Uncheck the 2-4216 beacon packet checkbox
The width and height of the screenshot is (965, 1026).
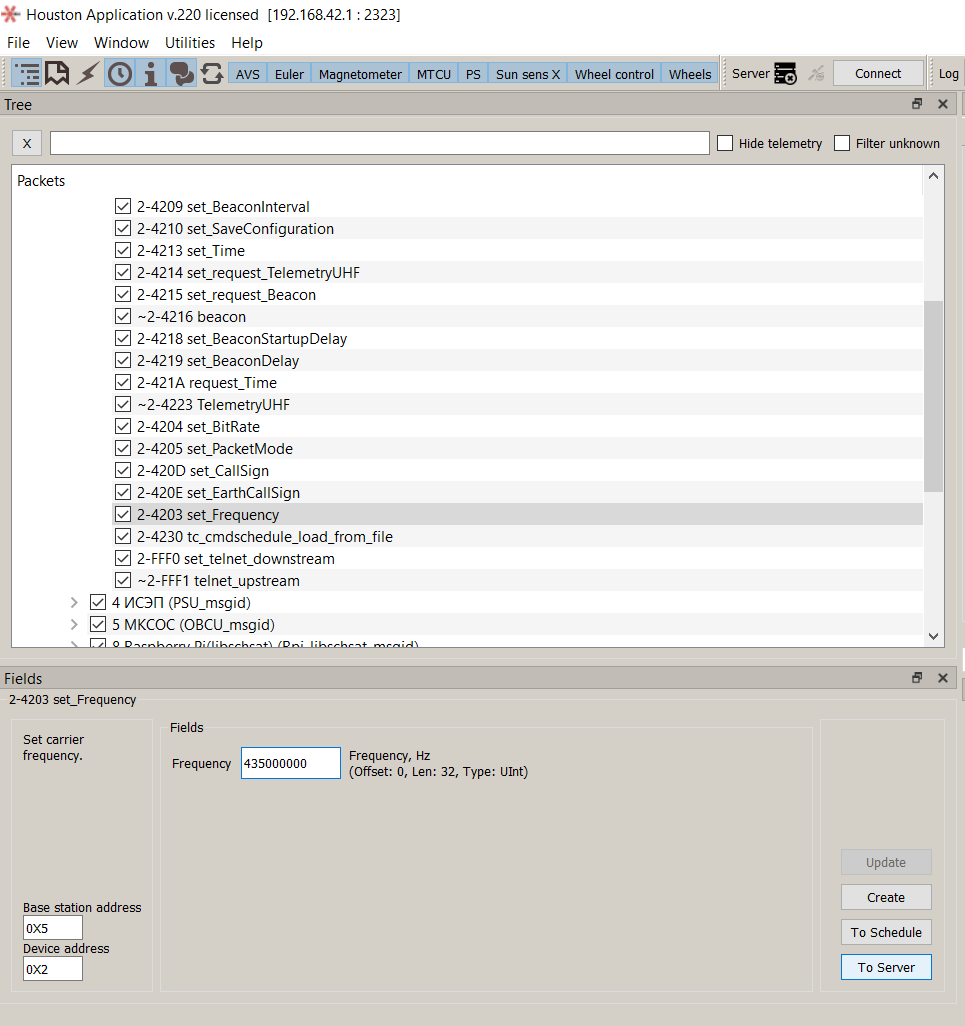(123, 317)
